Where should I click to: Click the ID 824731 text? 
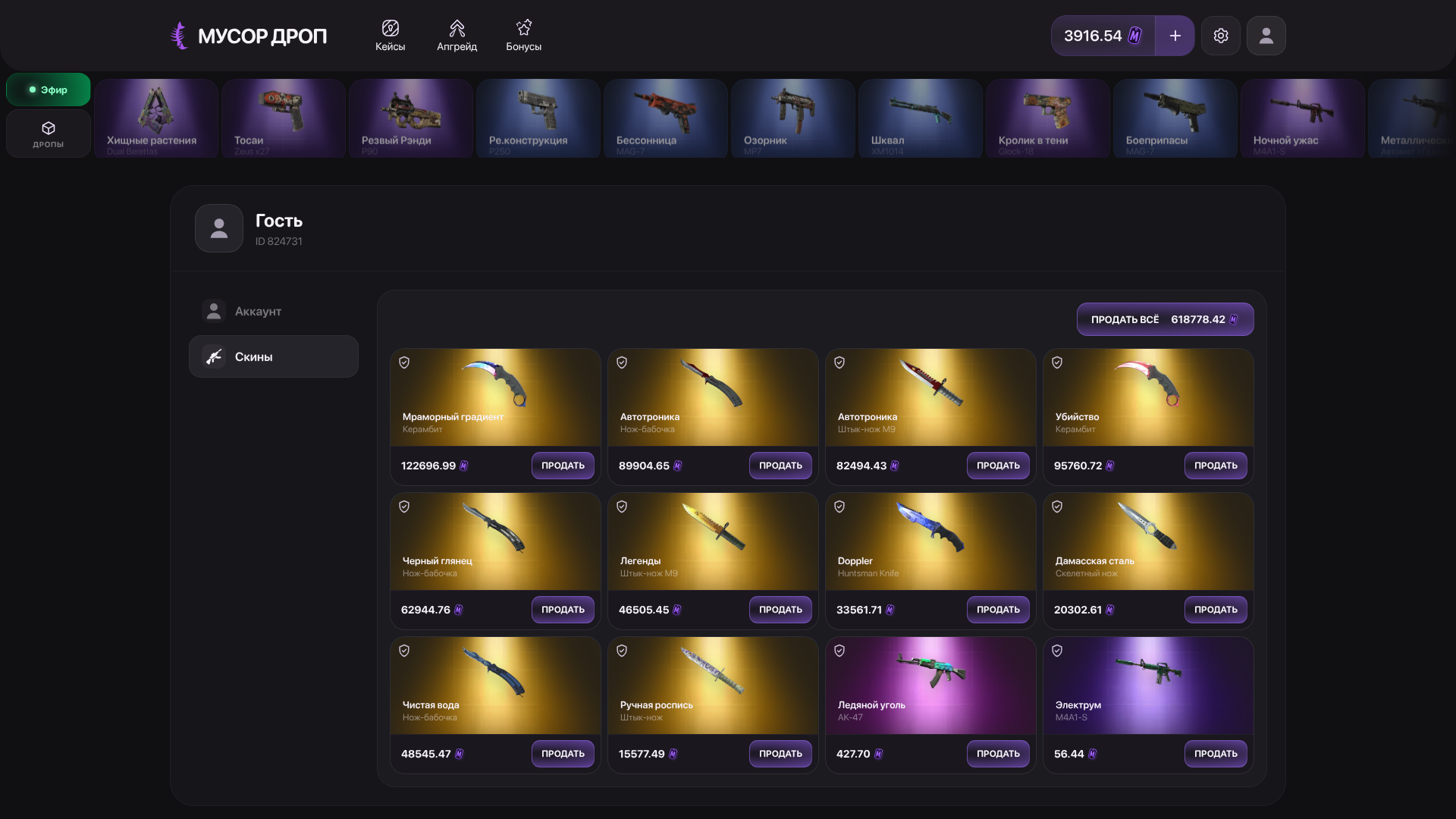tap(278, 241)
